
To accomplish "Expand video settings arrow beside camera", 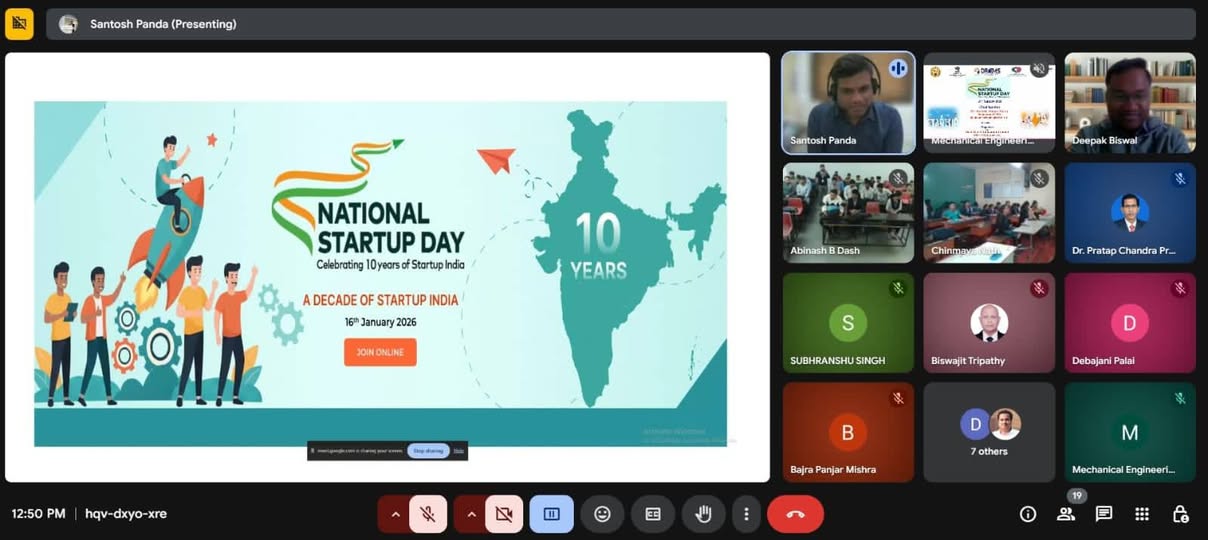I will point(471,514).
